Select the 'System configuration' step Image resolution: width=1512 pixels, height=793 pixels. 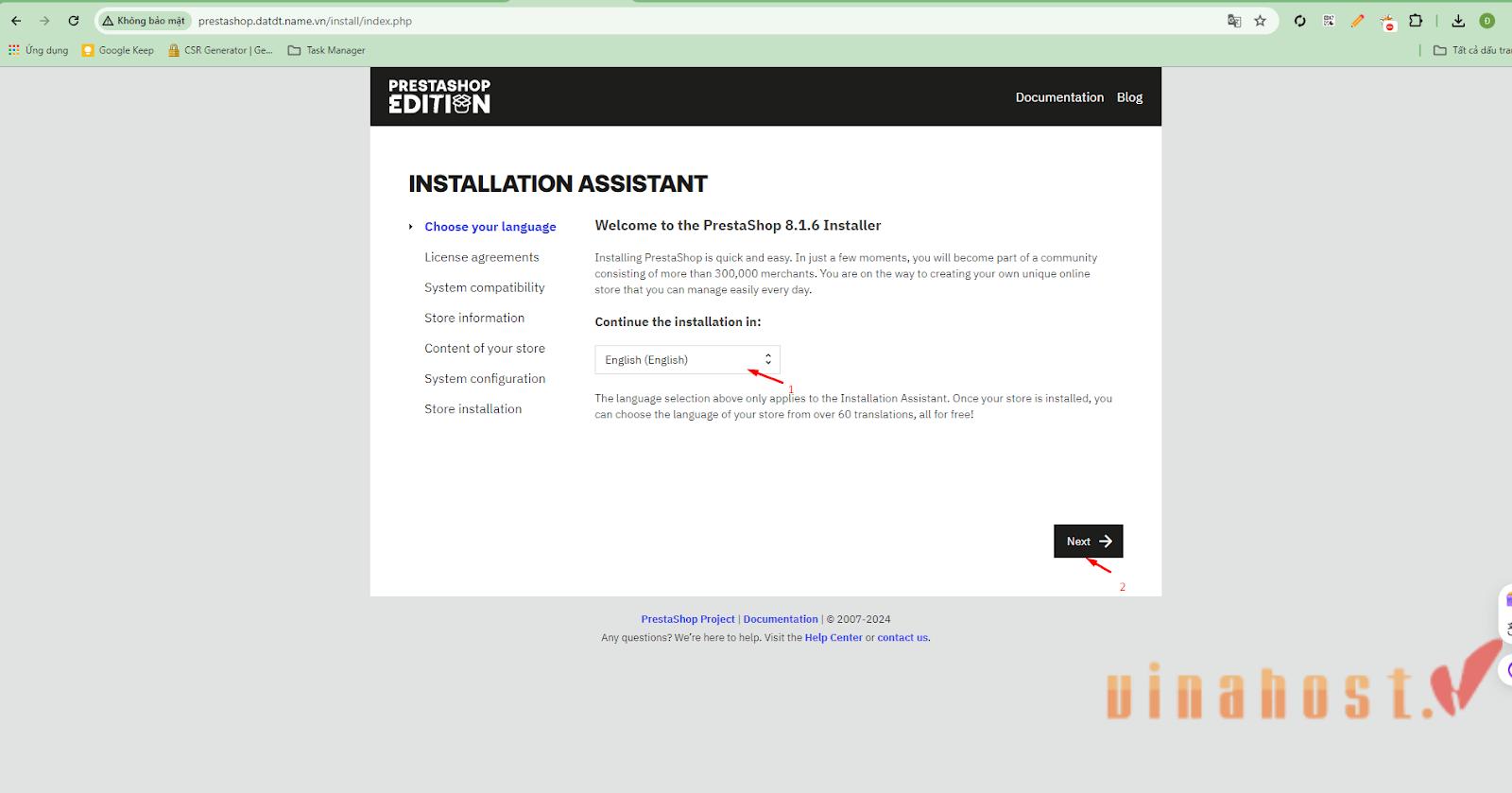coord(485,378)
